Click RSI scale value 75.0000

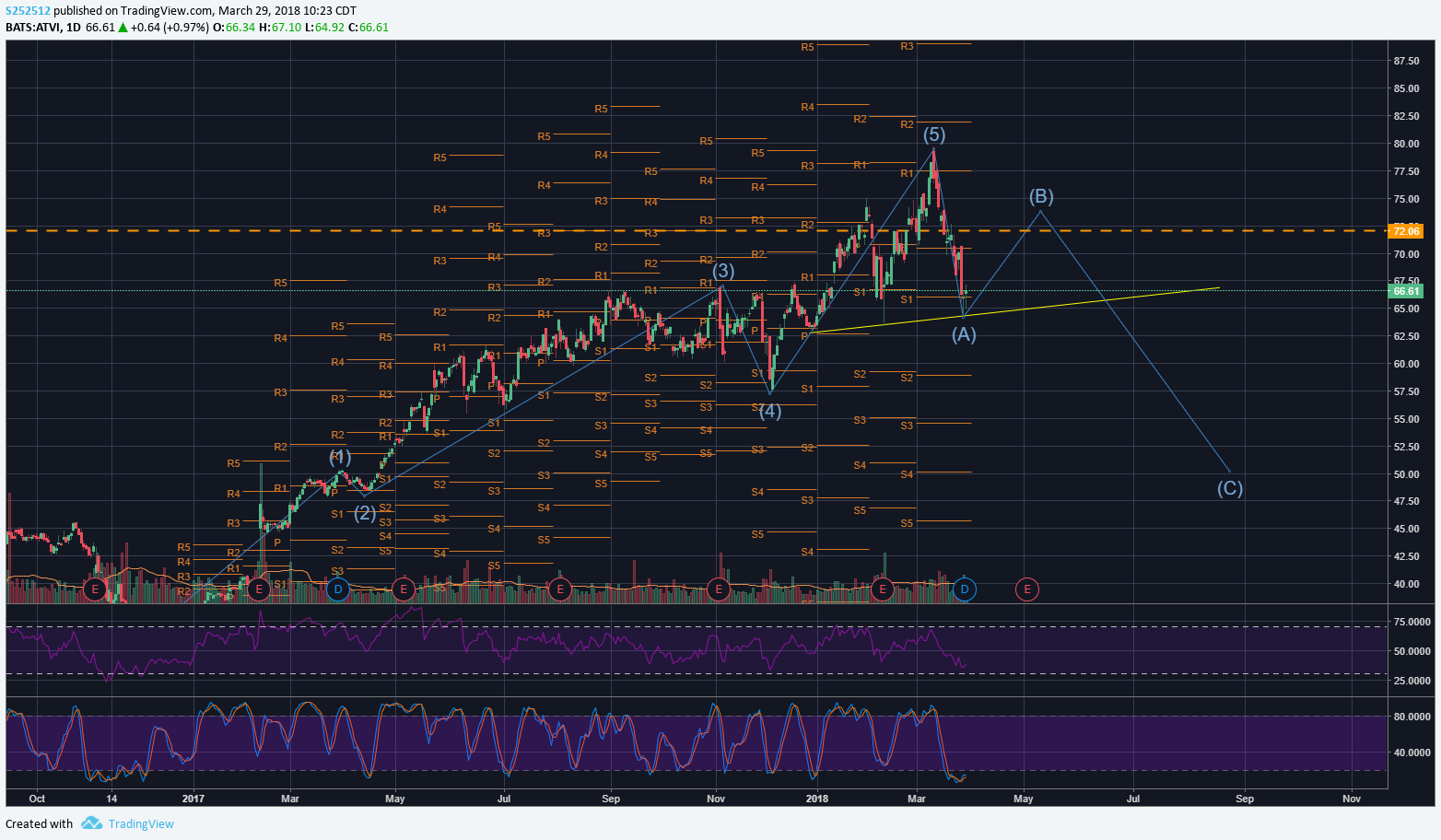point(1412,623)
